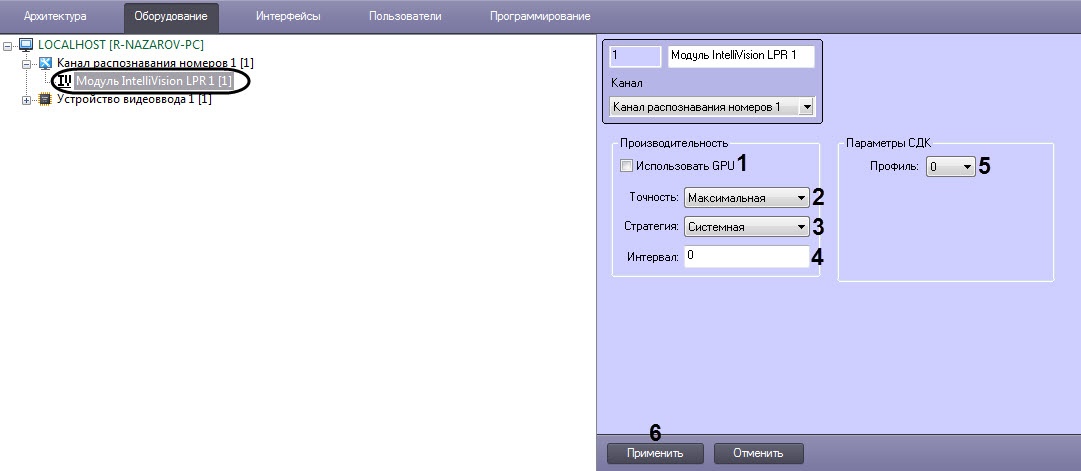Screen dimensions: 1081x471
Task: Switch to the Интерфейсы tab
Action: (x=288, y=17)
